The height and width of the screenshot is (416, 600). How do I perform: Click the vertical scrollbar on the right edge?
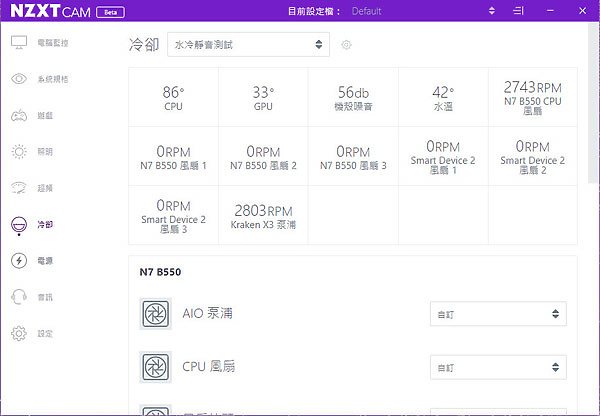coord(593,103)
